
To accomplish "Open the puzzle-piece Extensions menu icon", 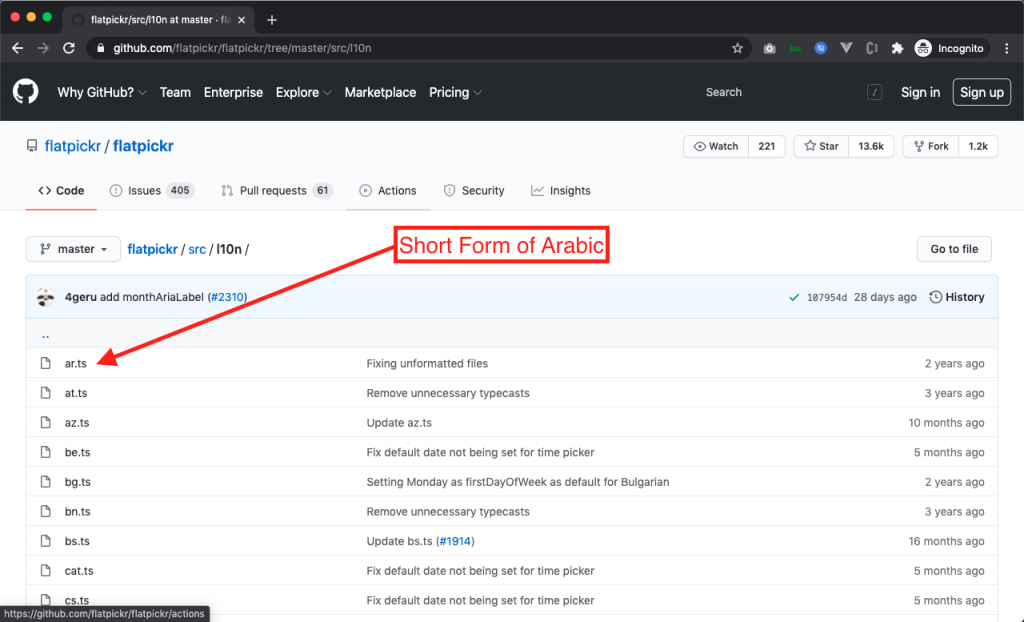I will 897,48.
